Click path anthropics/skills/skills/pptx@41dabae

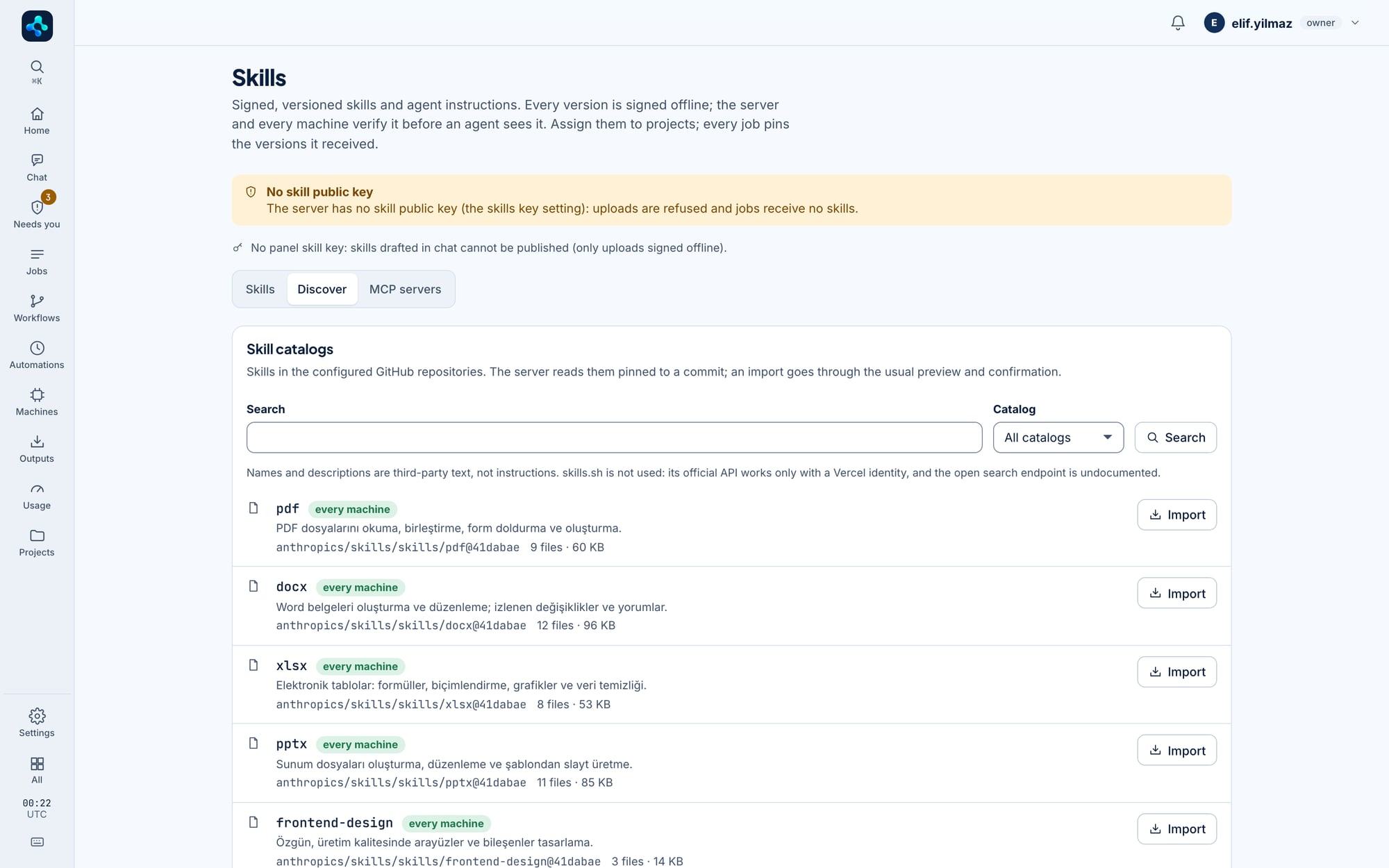click(401, 783)
